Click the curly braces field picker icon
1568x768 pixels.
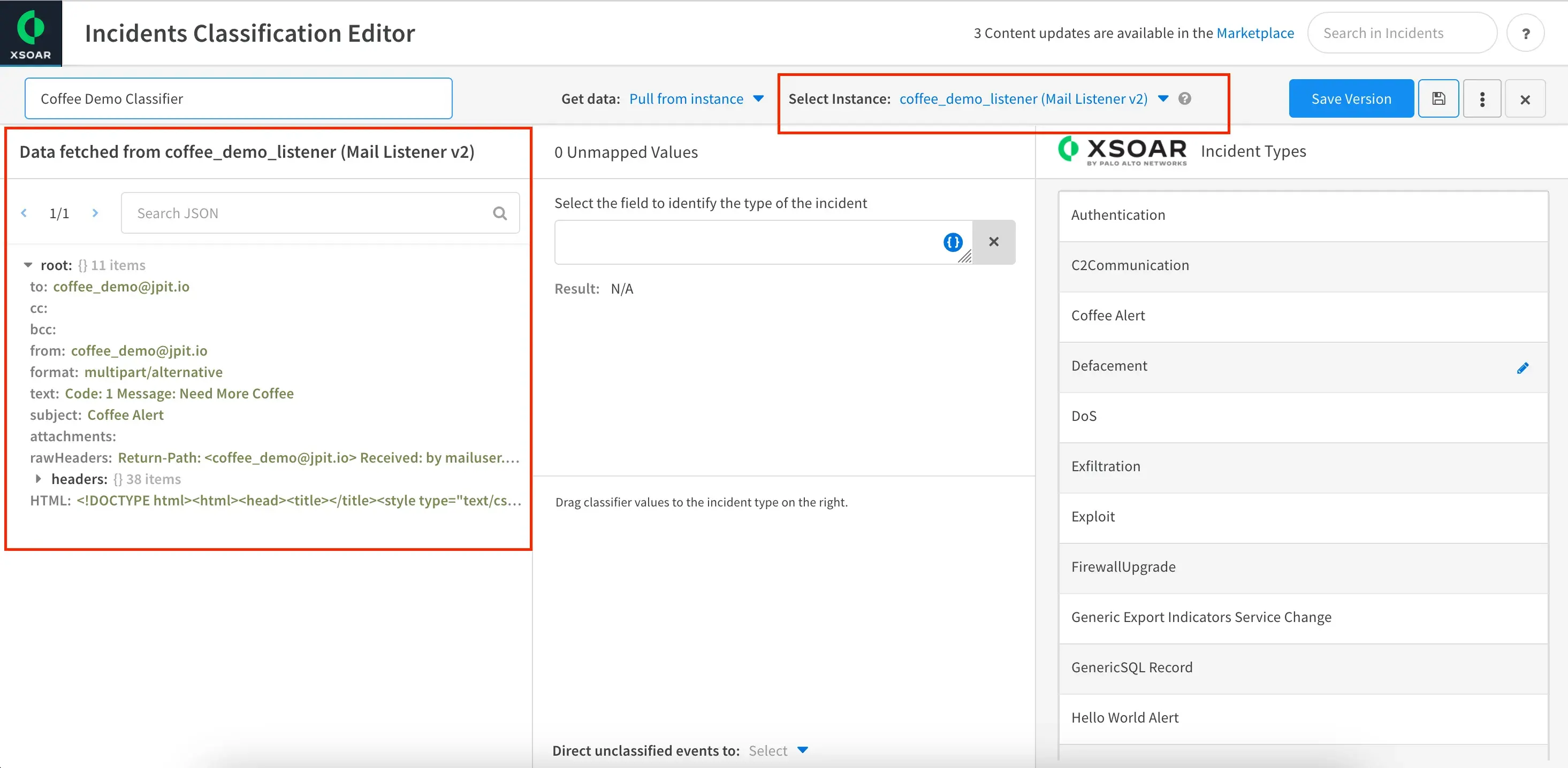tap(953, 242)
